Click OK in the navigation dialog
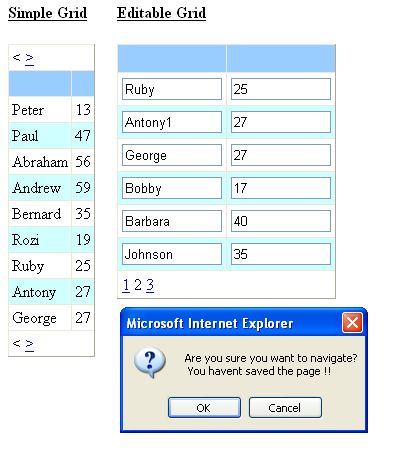Screen dimensions: 393x456 click(204, 407)
